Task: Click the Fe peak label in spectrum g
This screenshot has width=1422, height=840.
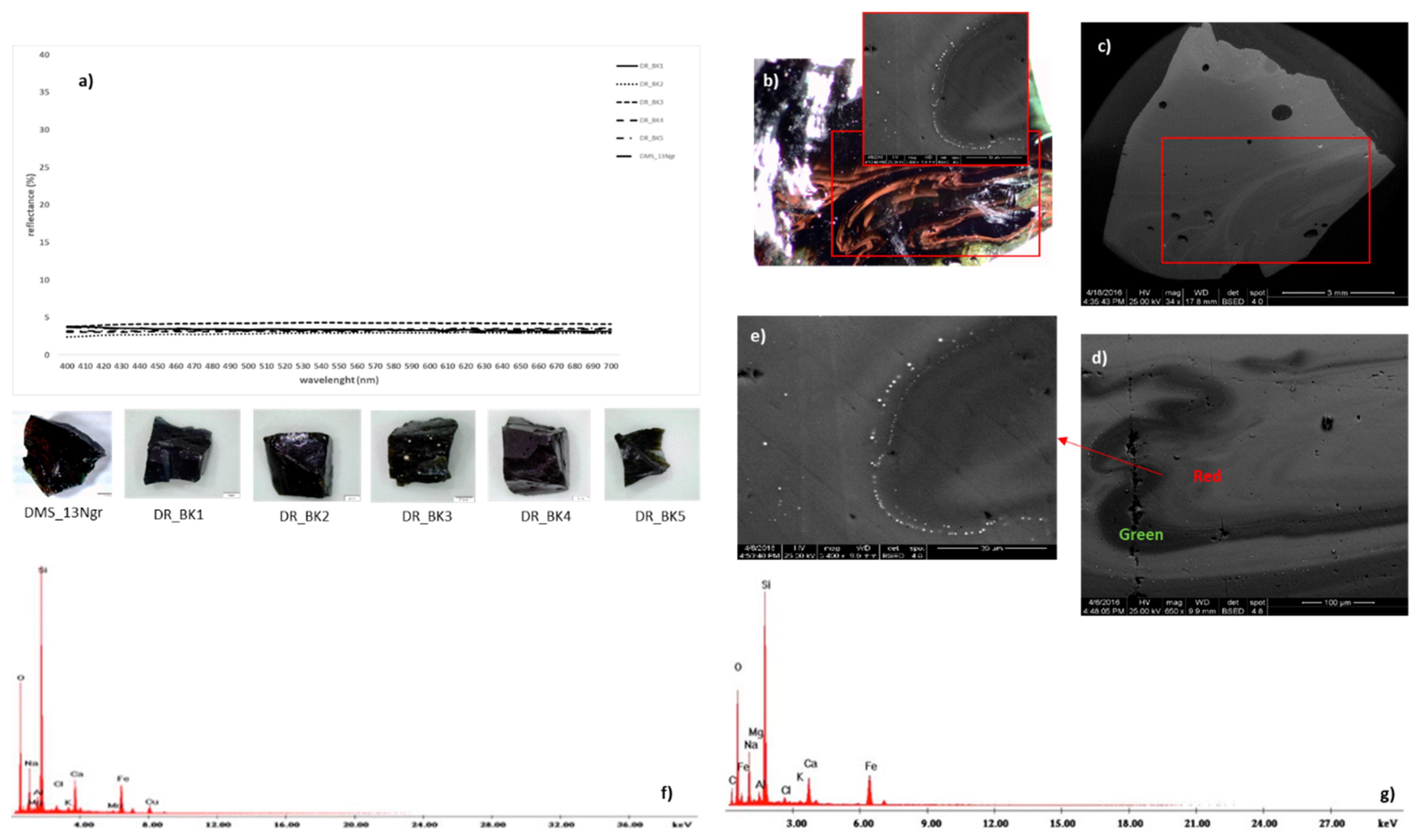Action: pyautogui.click(x=871, y=766)
